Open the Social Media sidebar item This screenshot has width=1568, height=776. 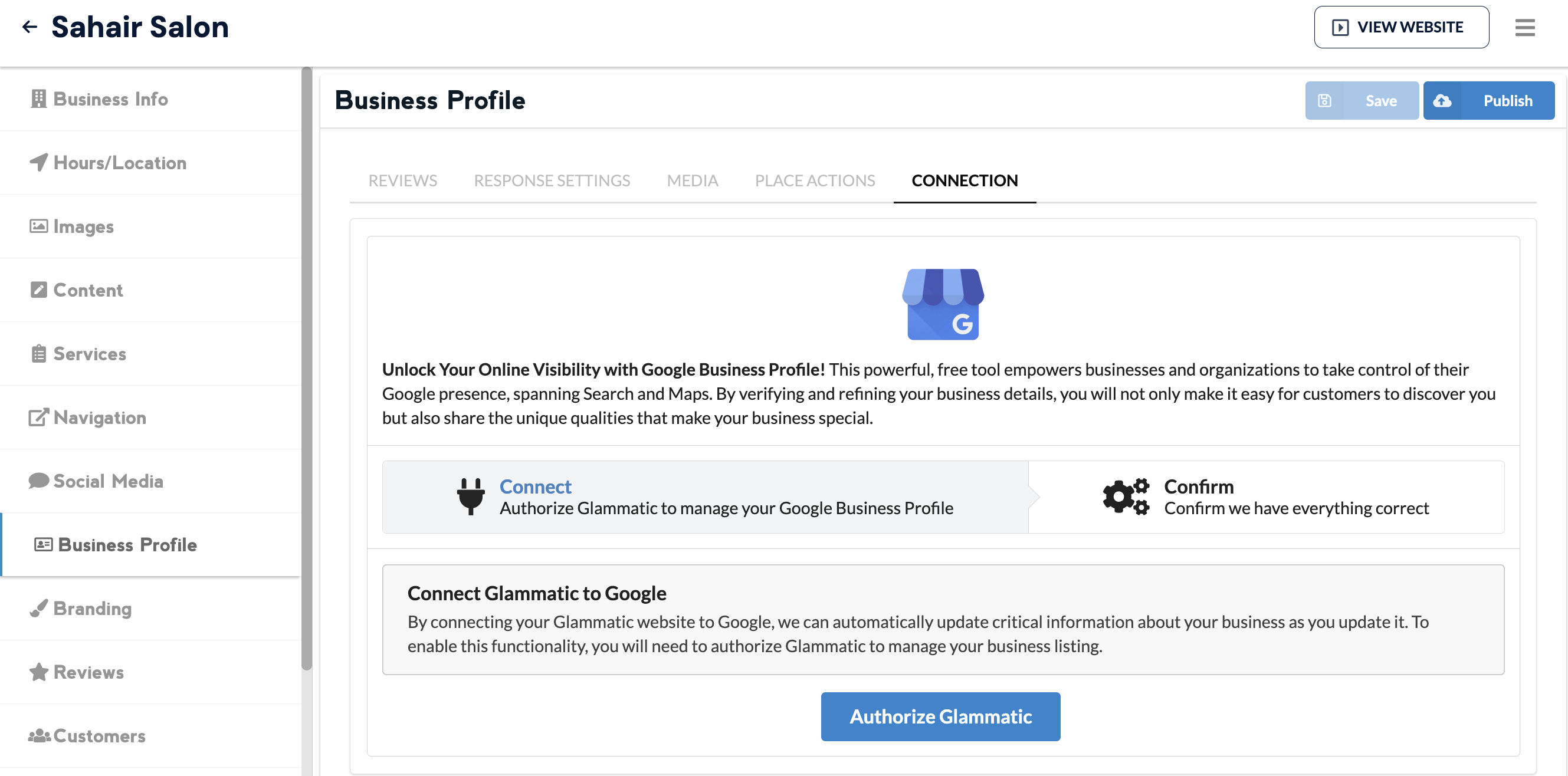point(108,481)
